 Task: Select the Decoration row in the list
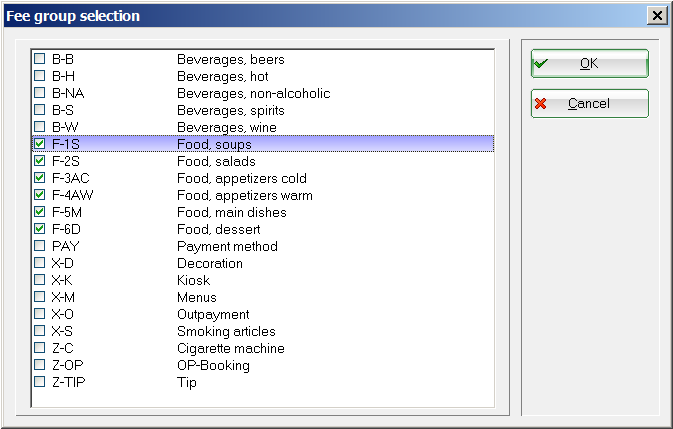pyautogui.click(x=210, y=264)
